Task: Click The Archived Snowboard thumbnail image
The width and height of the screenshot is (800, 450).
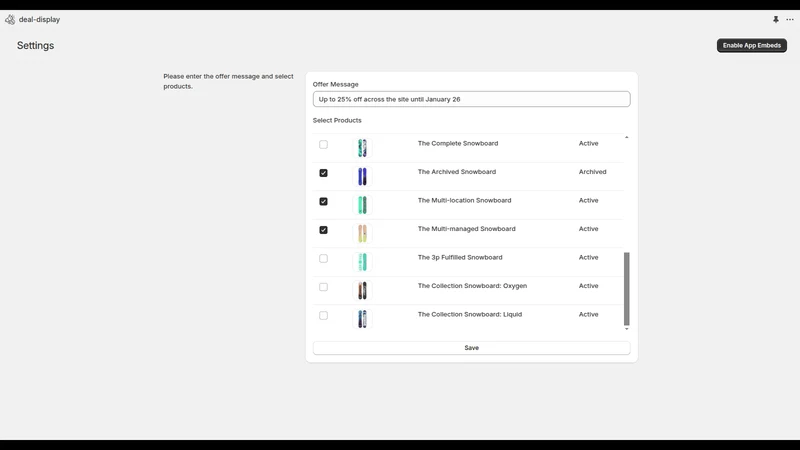Action: coord(362,177)
